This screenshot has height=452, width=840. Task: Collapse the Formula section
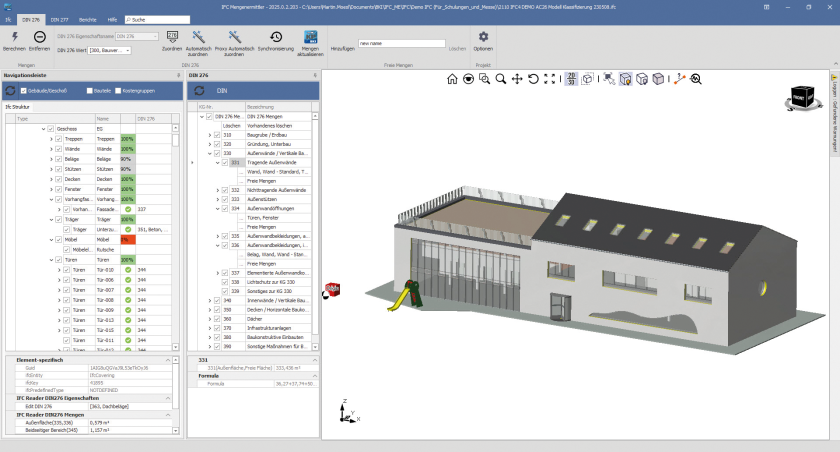coord(314,376)
